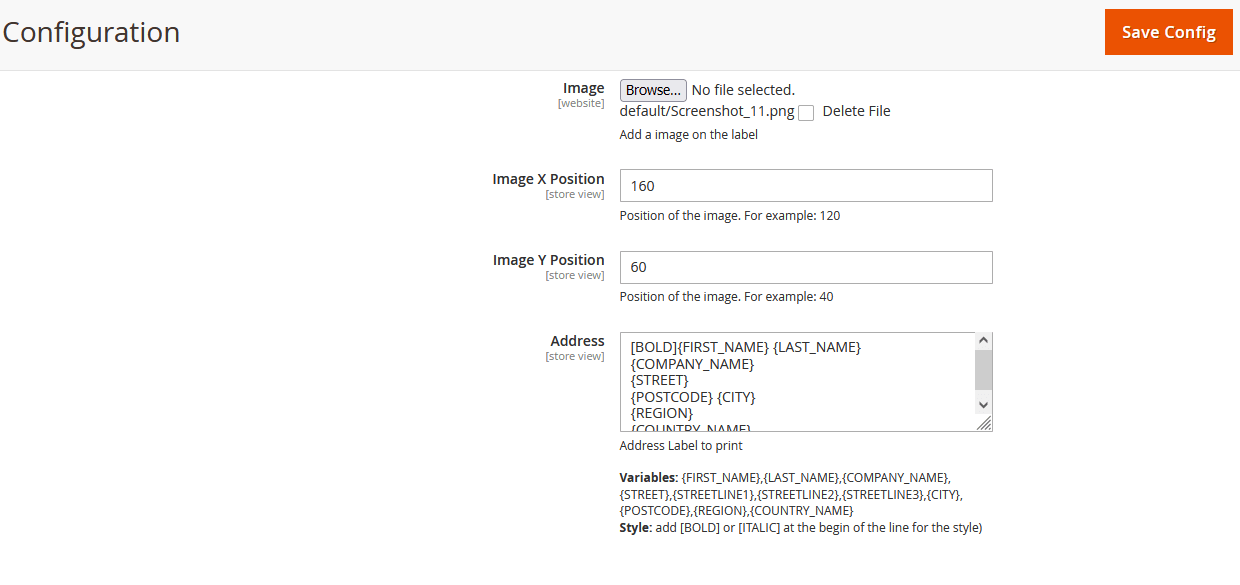Place cursor on the {STREET} line
Viewport: 1240px width, 585px height.
click(660, 380)
